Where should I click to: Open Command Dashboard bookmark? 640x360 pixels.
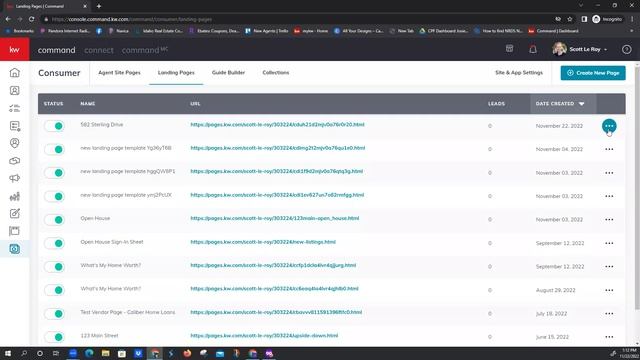point(553,31)
